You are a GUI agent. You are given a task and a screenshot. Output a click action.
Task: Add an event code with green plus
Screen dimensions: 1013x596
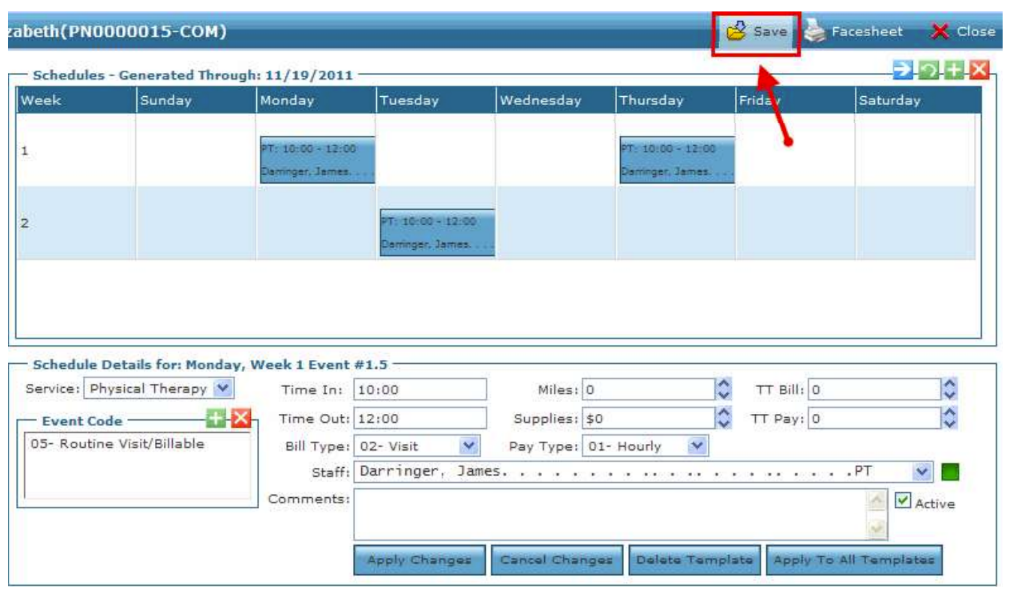point(217,419)
